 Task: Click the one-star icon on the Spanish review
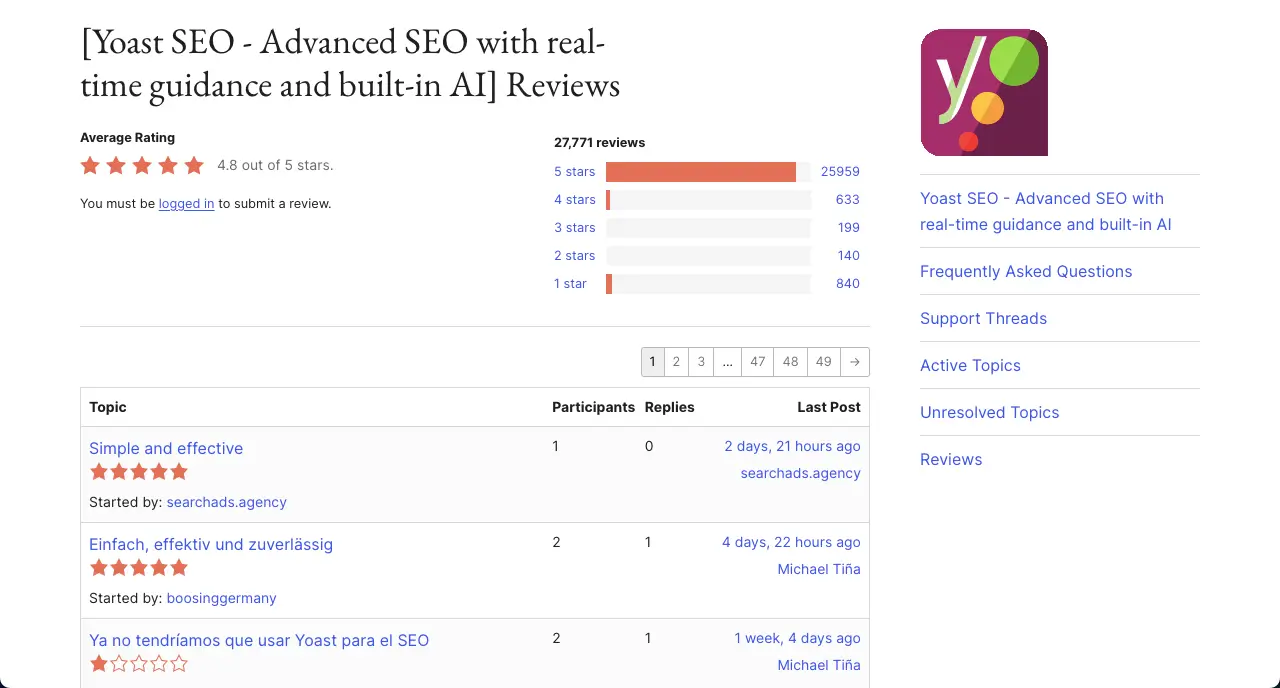pos(98,663)
